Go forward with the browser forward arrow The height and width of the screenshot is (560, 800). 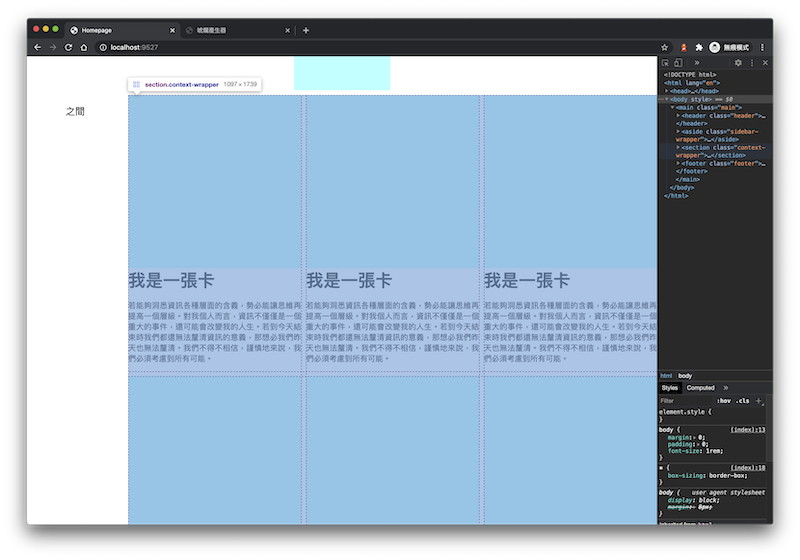coord(53,47)
